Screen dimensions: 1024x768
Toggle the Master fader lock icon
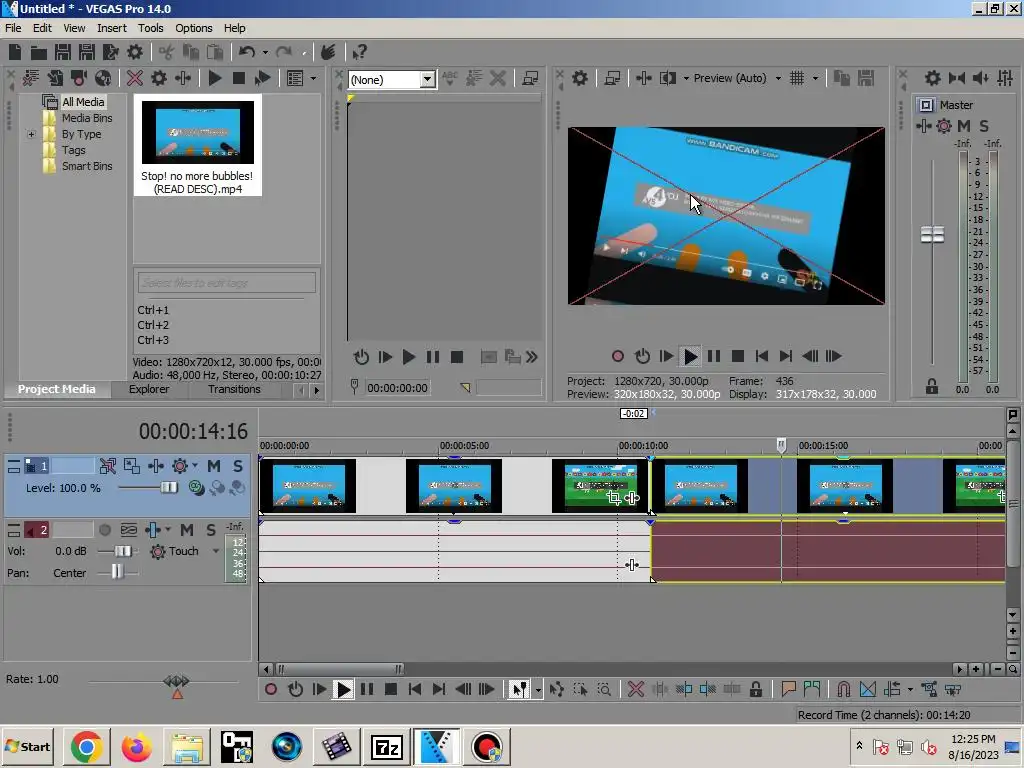point(932,387)
